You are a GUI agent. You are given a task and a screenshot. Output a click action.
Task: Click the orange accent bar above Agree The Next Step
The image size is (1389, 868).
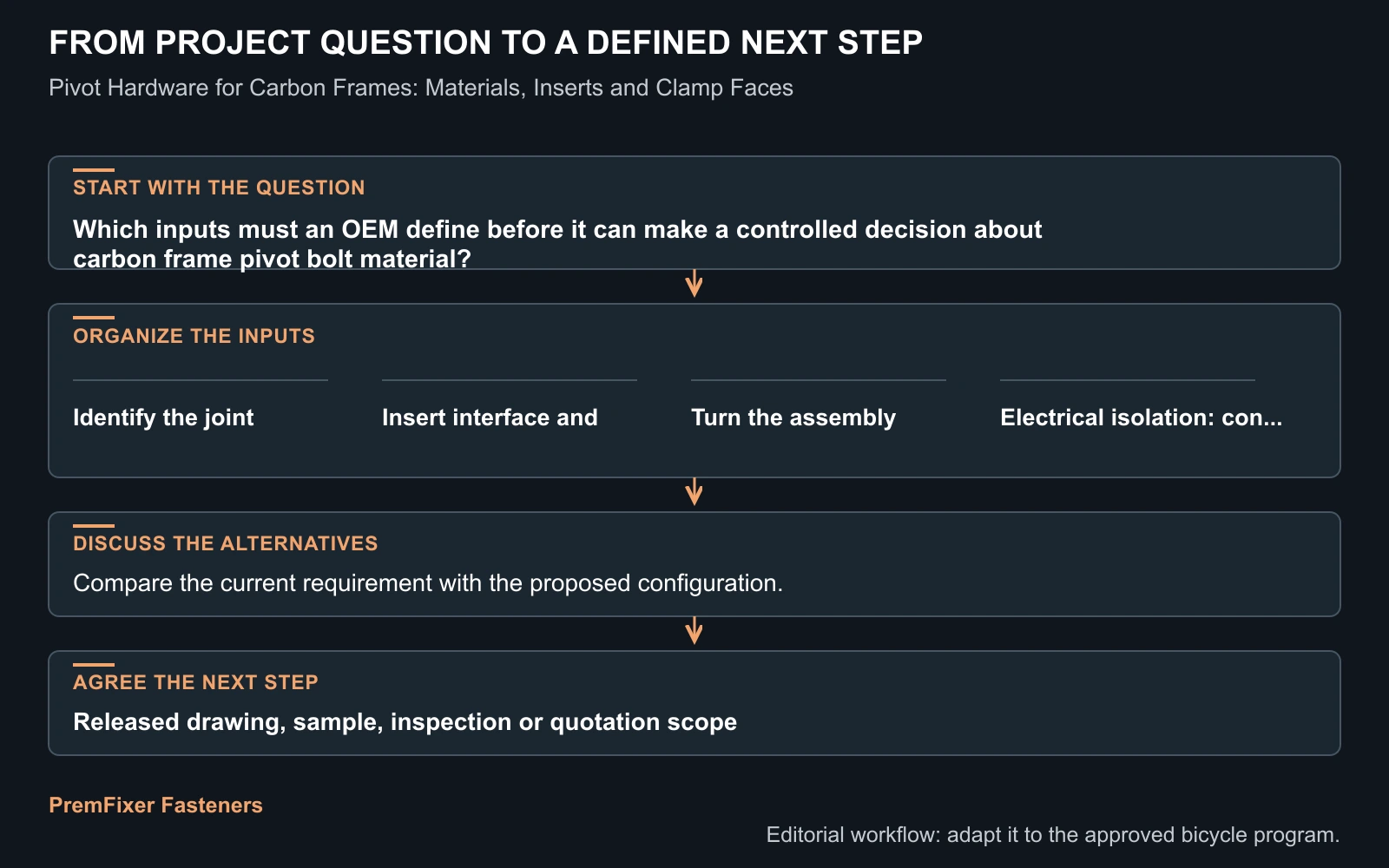point(94,665)
